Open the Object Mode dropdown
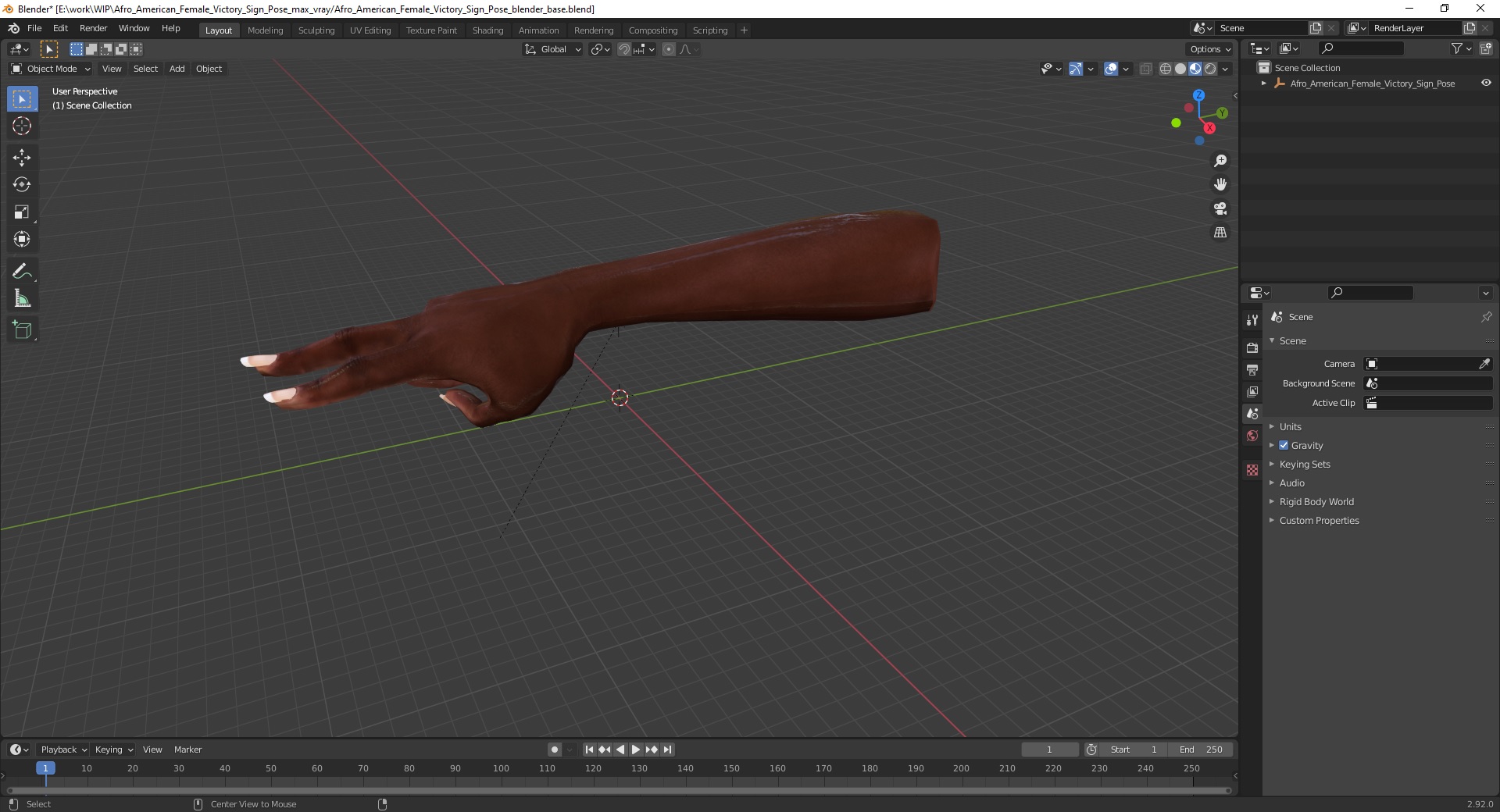Viewport: 1500px width, 812px height. 51,69
